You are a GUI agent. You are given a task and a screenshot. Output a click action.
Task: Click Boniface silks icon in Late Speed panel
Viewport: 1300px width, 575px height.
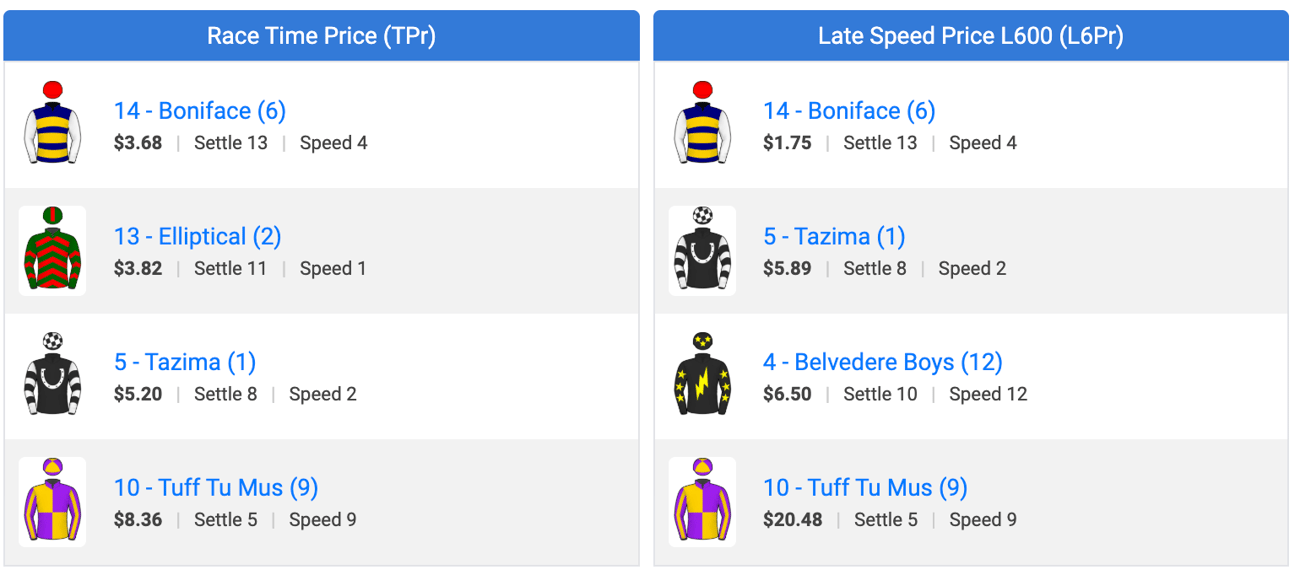(702, 124)
